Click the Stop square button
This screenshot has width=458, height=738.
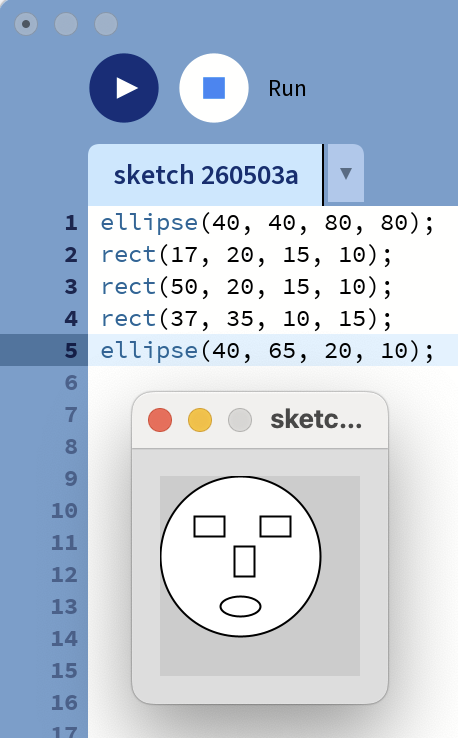point(214,88)
